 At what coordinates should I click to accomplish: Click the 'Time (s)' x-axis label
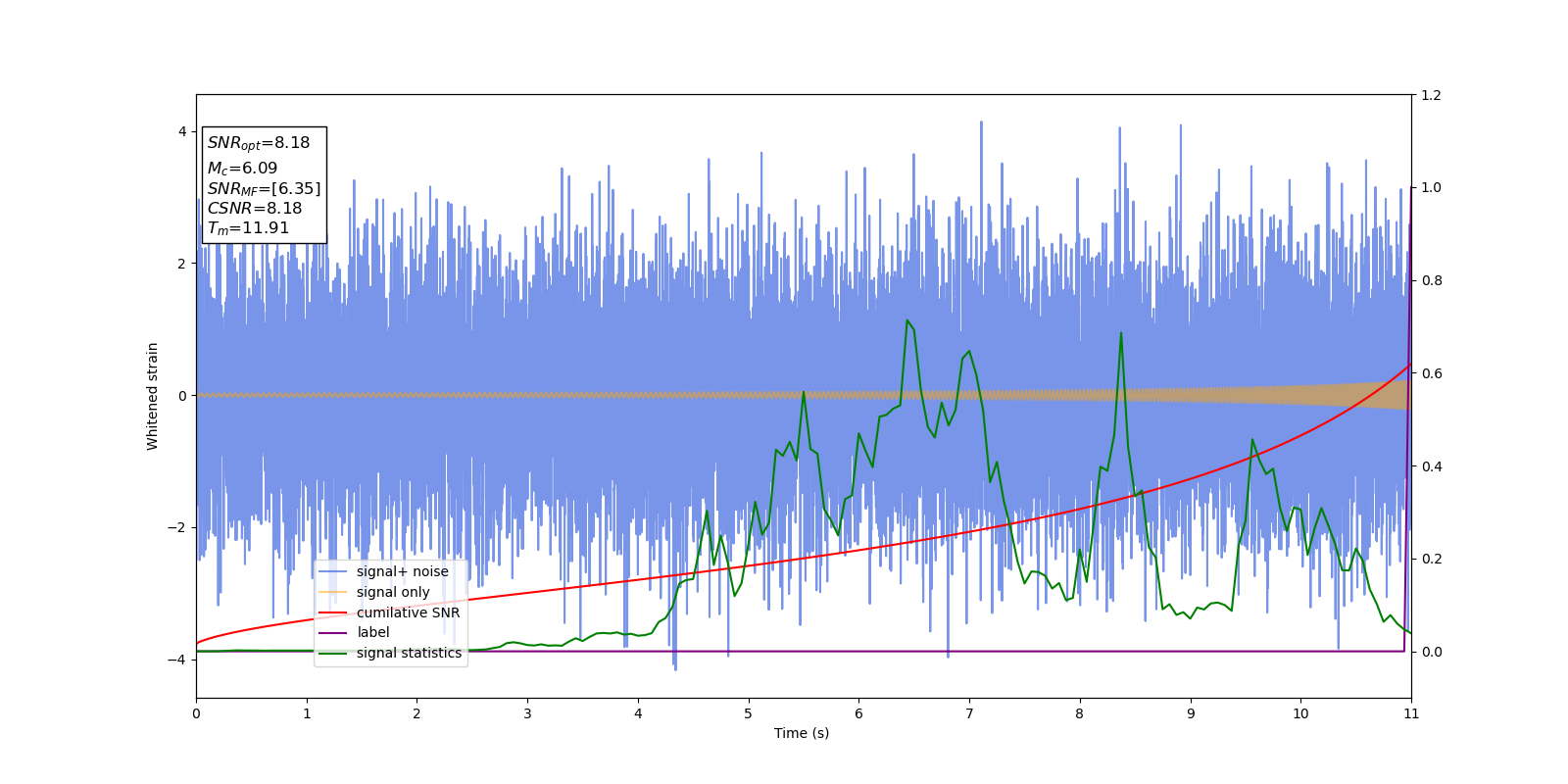click(802, 733)
